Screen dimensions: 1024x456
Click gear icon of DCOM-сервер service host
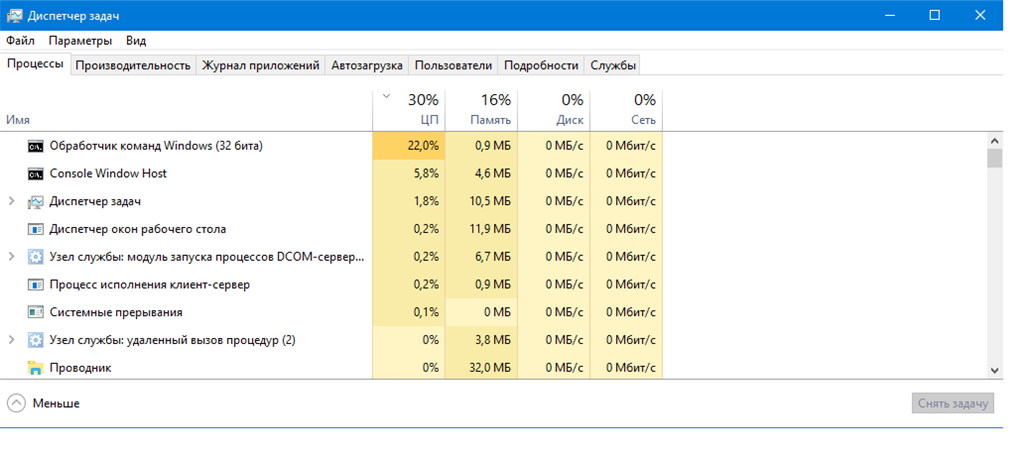pyautogui.click(x=35, y=257)
